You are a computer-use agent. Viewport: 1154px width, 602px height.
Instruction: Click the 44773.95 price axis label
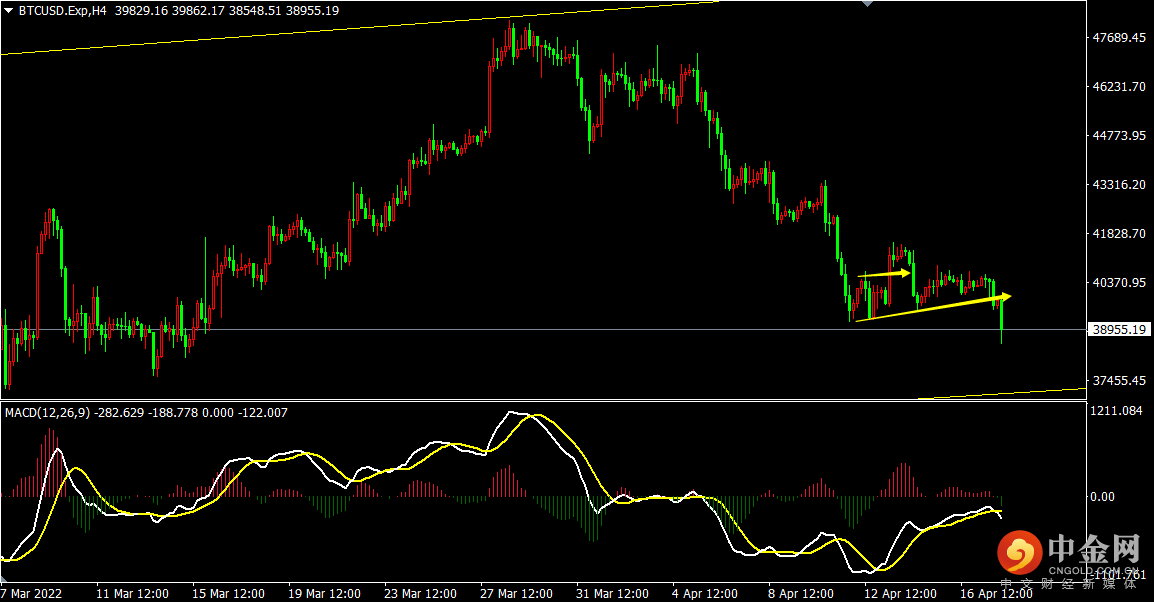click(x=1119, y=135)
